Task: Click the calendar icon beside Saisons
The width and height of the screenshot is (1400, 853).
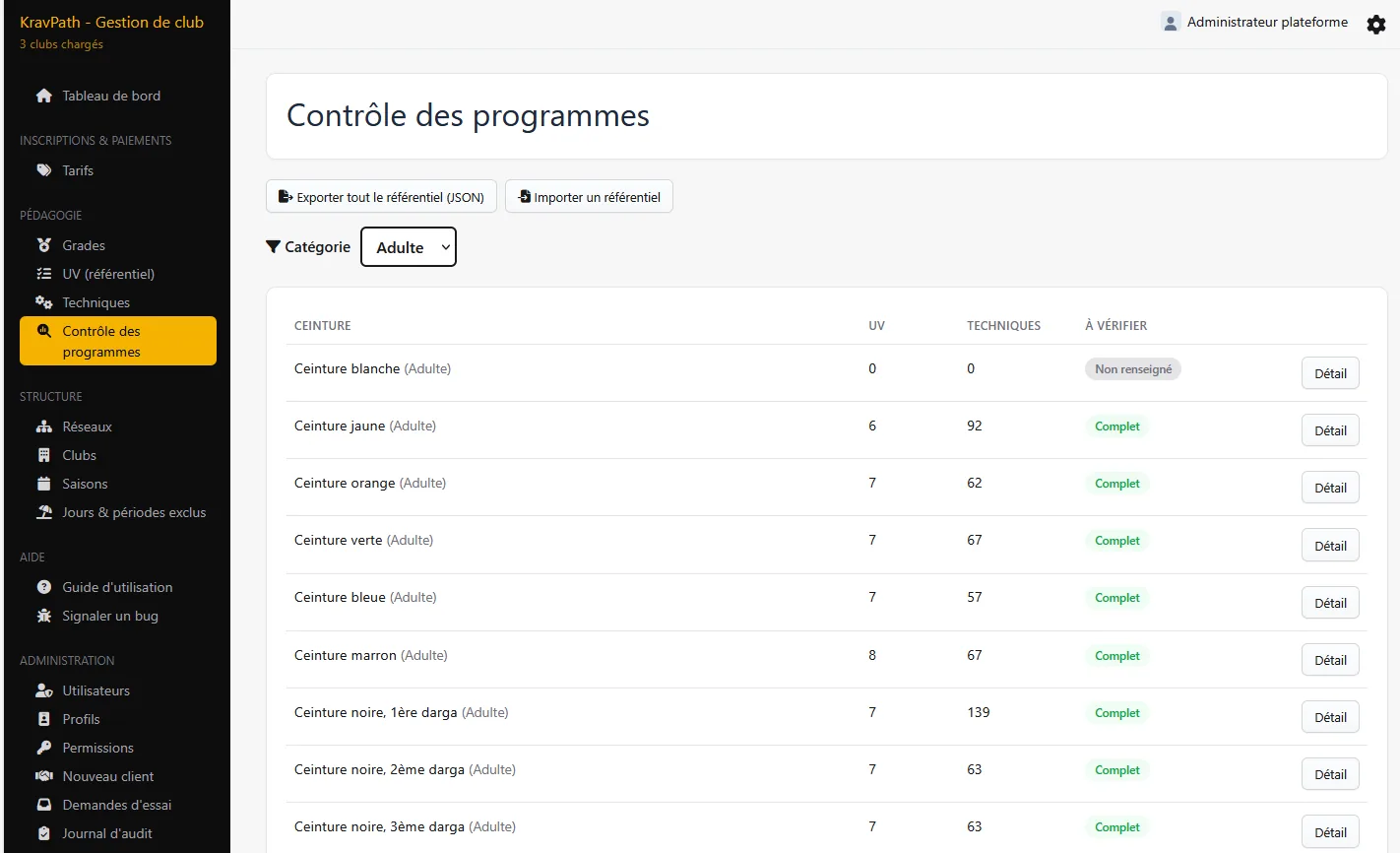Action: pyautogui.click(x=43, y=484)
